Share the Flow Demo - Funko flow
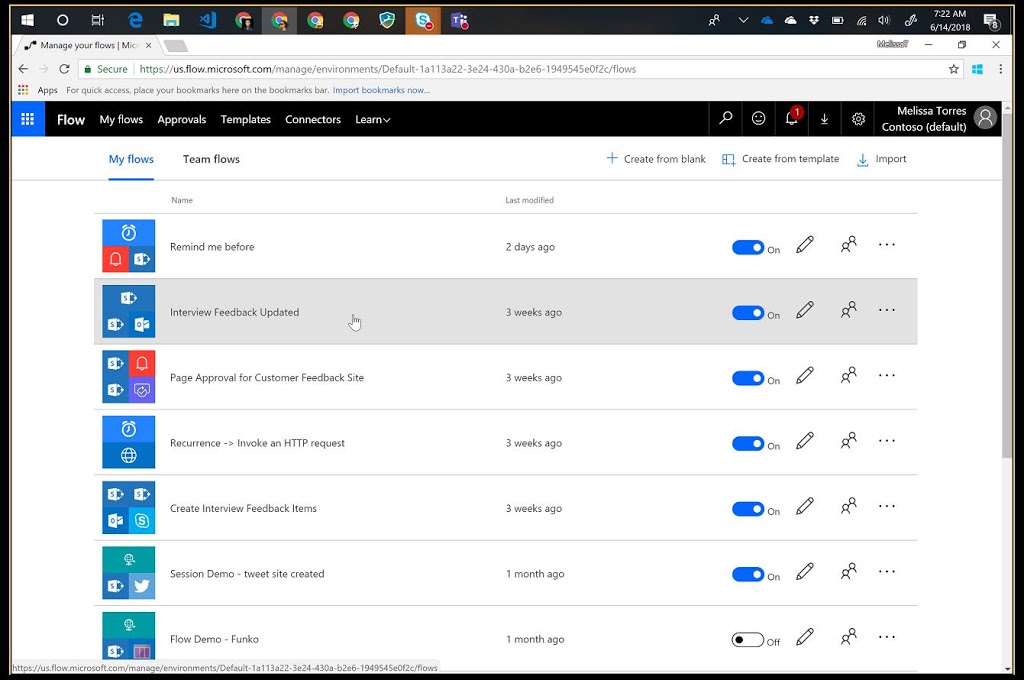This screenshot has width=1024, height=680. point(848,637)
